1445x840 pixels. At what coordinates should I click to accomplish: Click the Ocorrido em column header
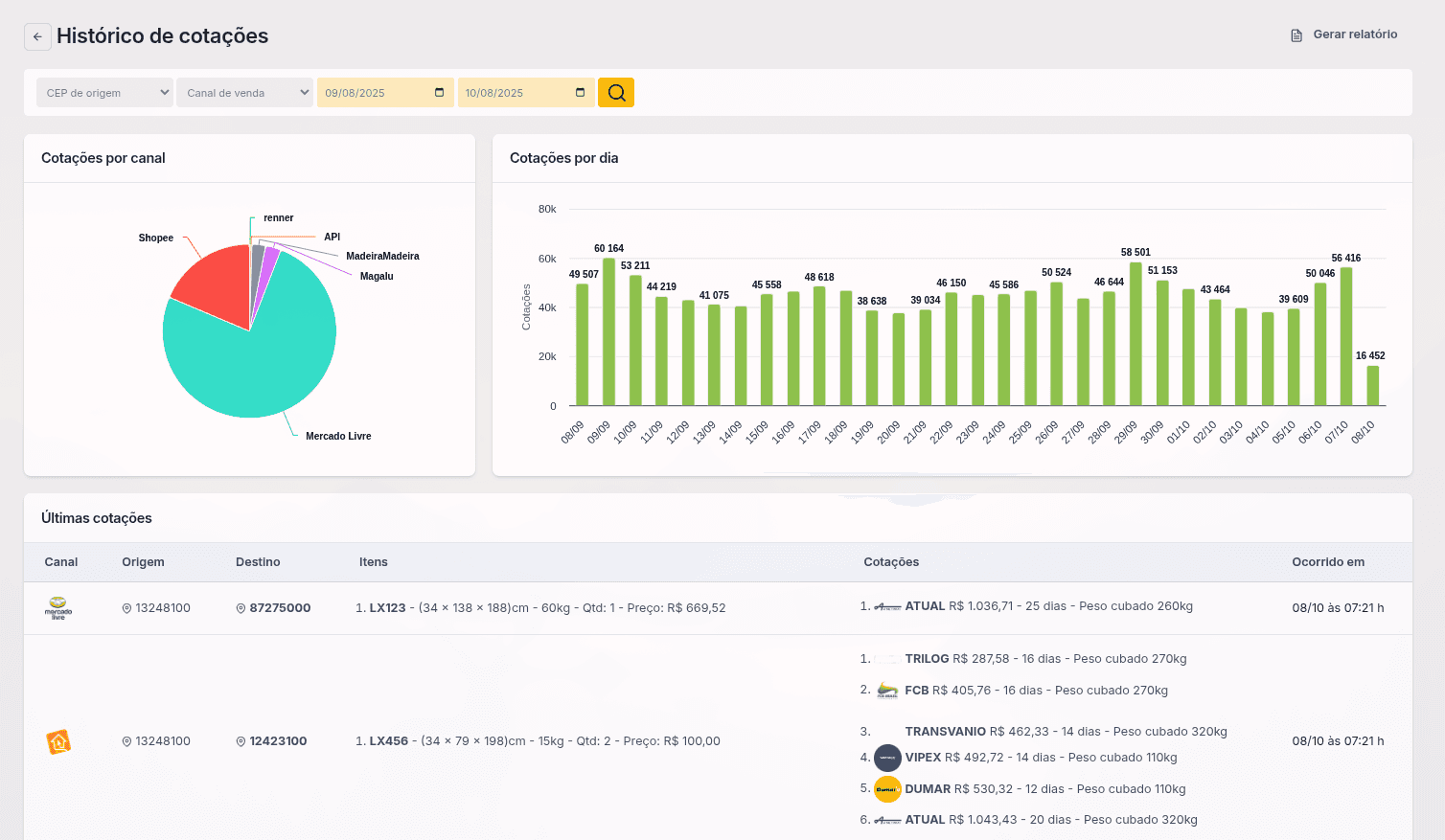[1328, 562]
